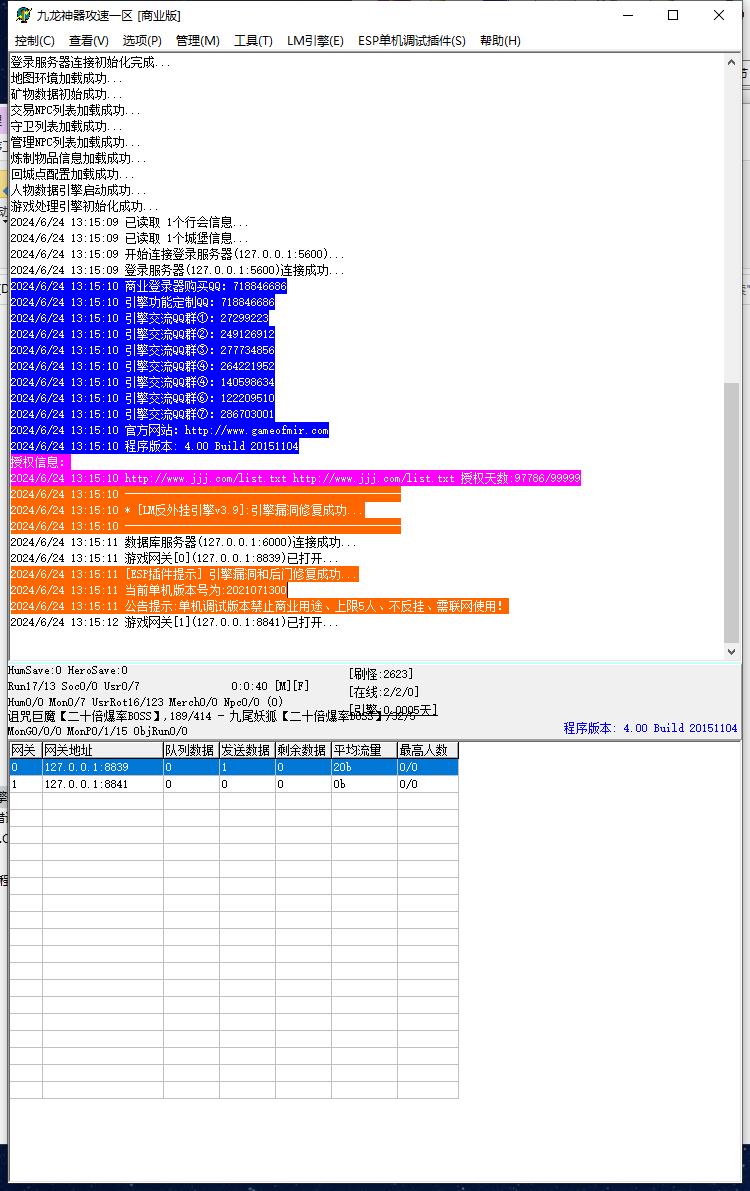Select gateway row 127.0.0.1:8839
750x1191 pixels.
point(233,767)
